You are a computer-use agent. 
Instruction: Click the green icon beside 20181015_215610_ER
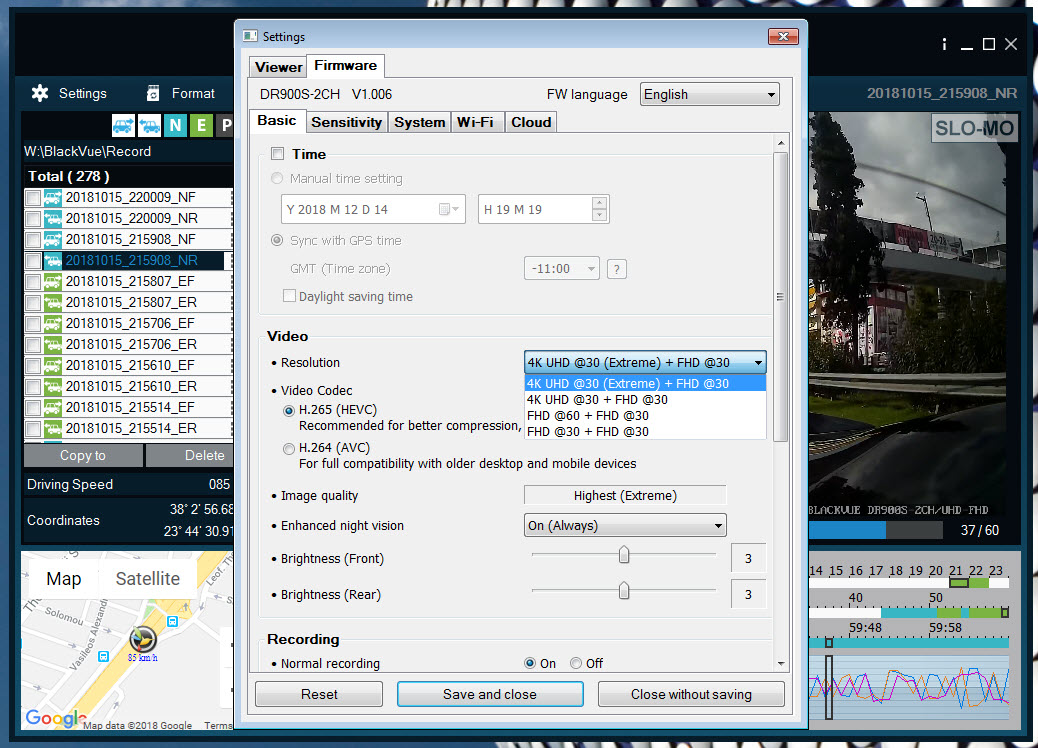[x=53, y=387]
